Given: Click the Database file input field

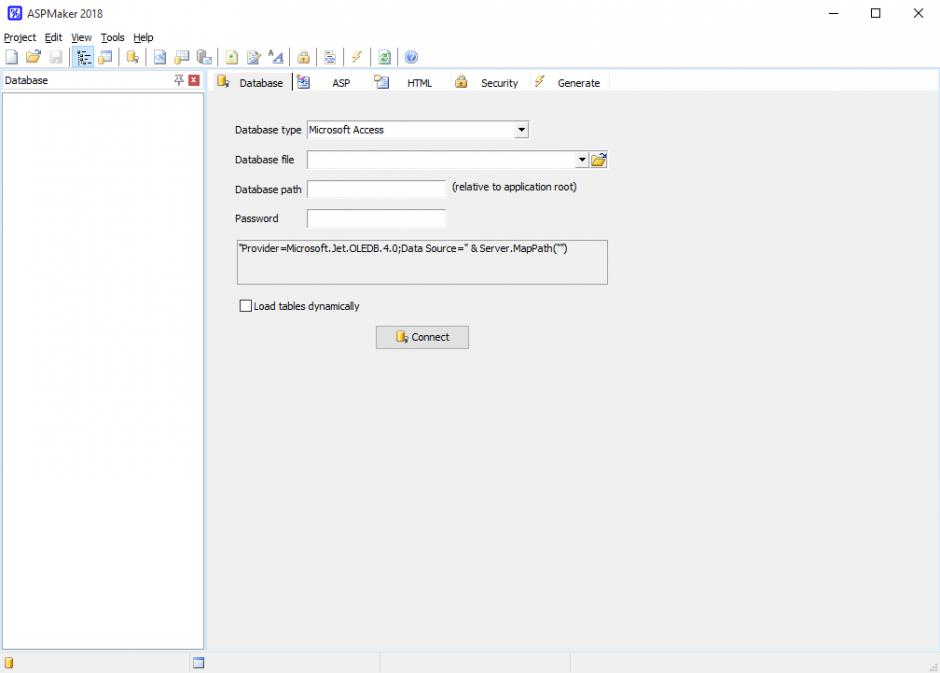Looking at the screenshot, I should click(441, 160).
